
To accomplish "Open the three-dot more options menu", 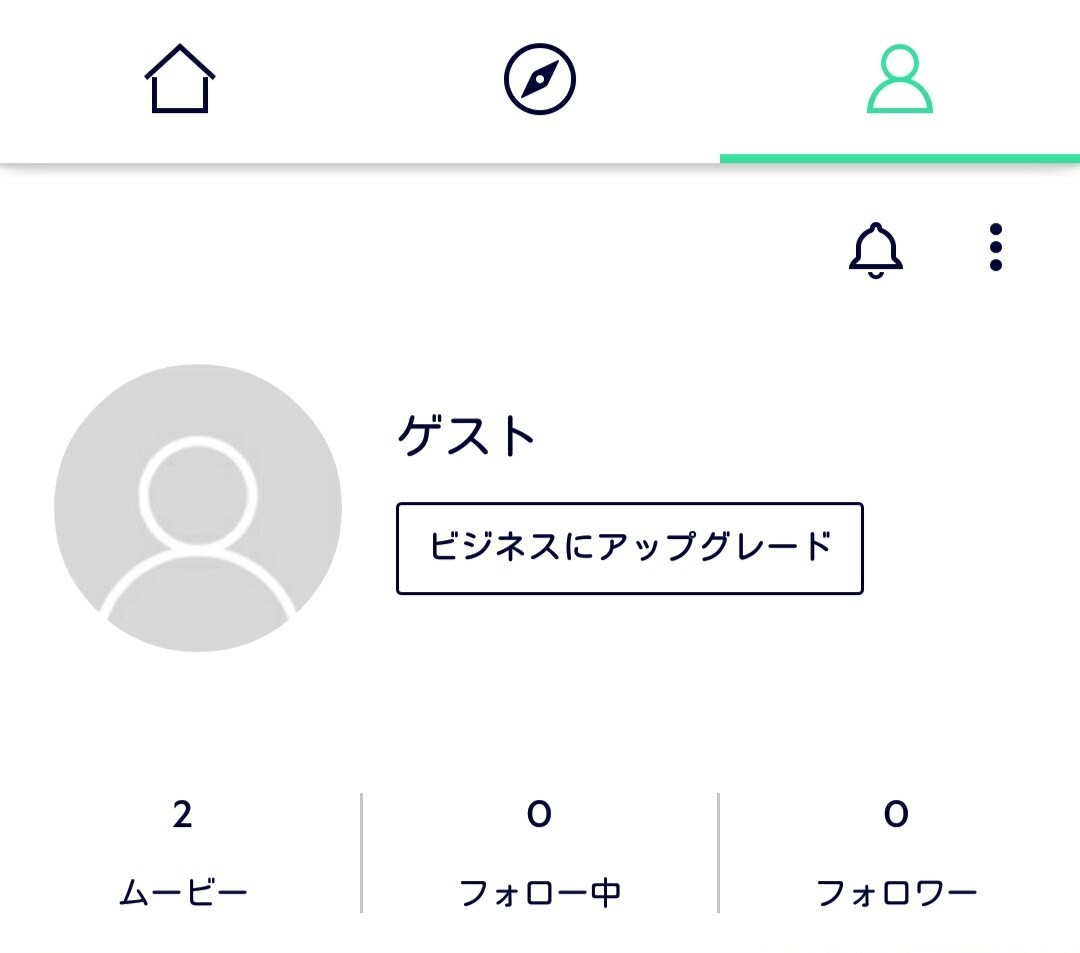I will click(995, 247).
